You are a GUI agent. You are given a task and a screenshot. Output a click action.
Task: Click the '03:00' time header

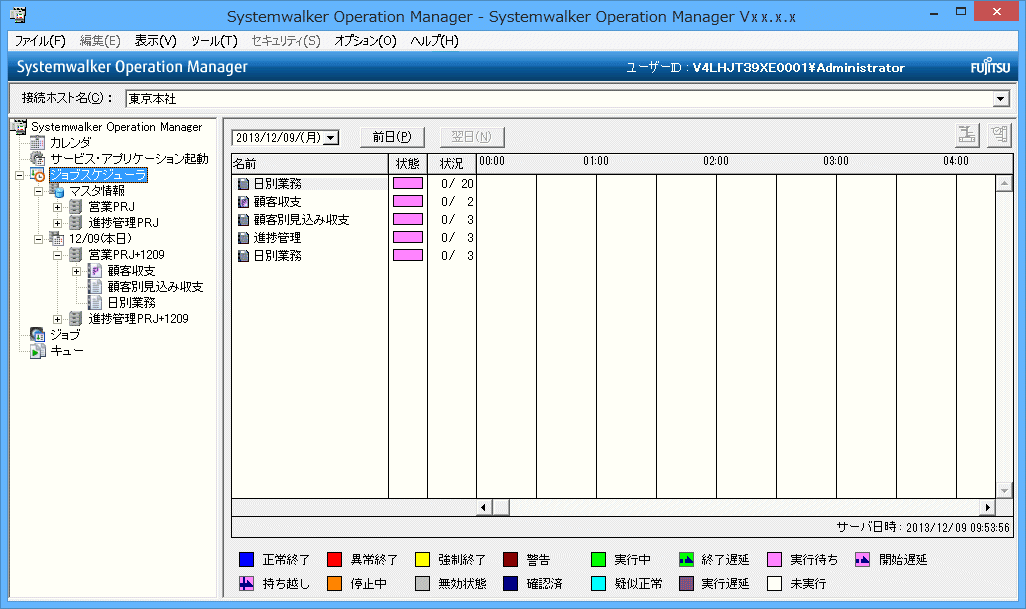pos(836,161)
